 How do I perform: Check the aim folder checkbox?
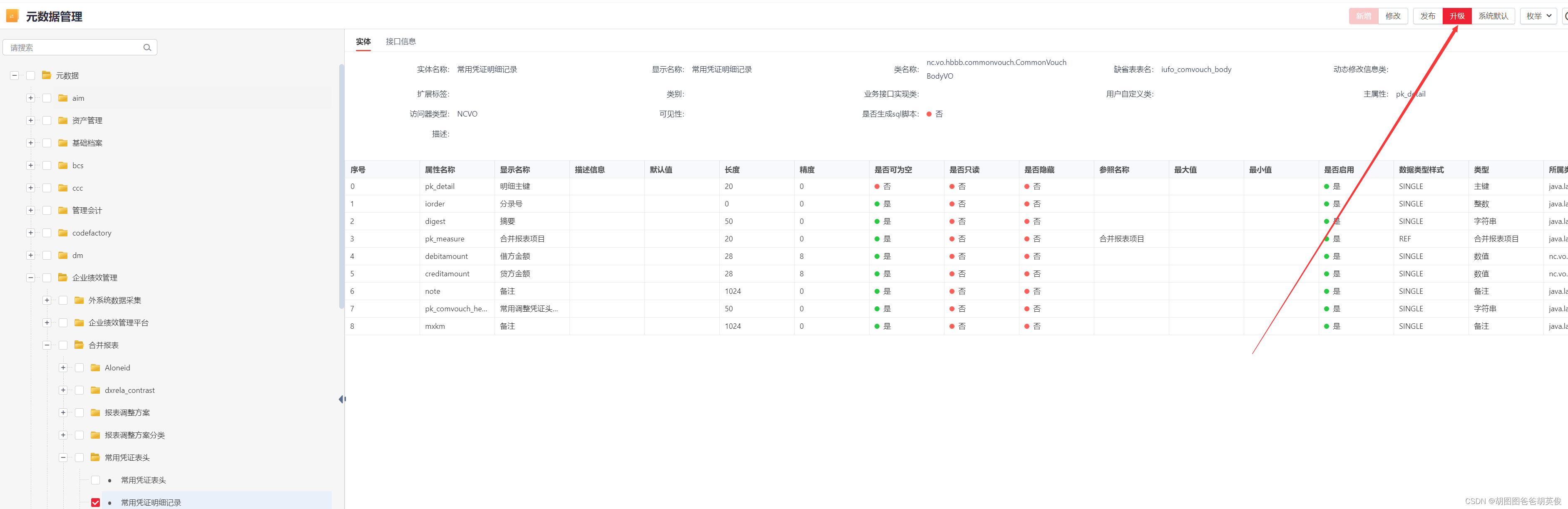point(47,98)
